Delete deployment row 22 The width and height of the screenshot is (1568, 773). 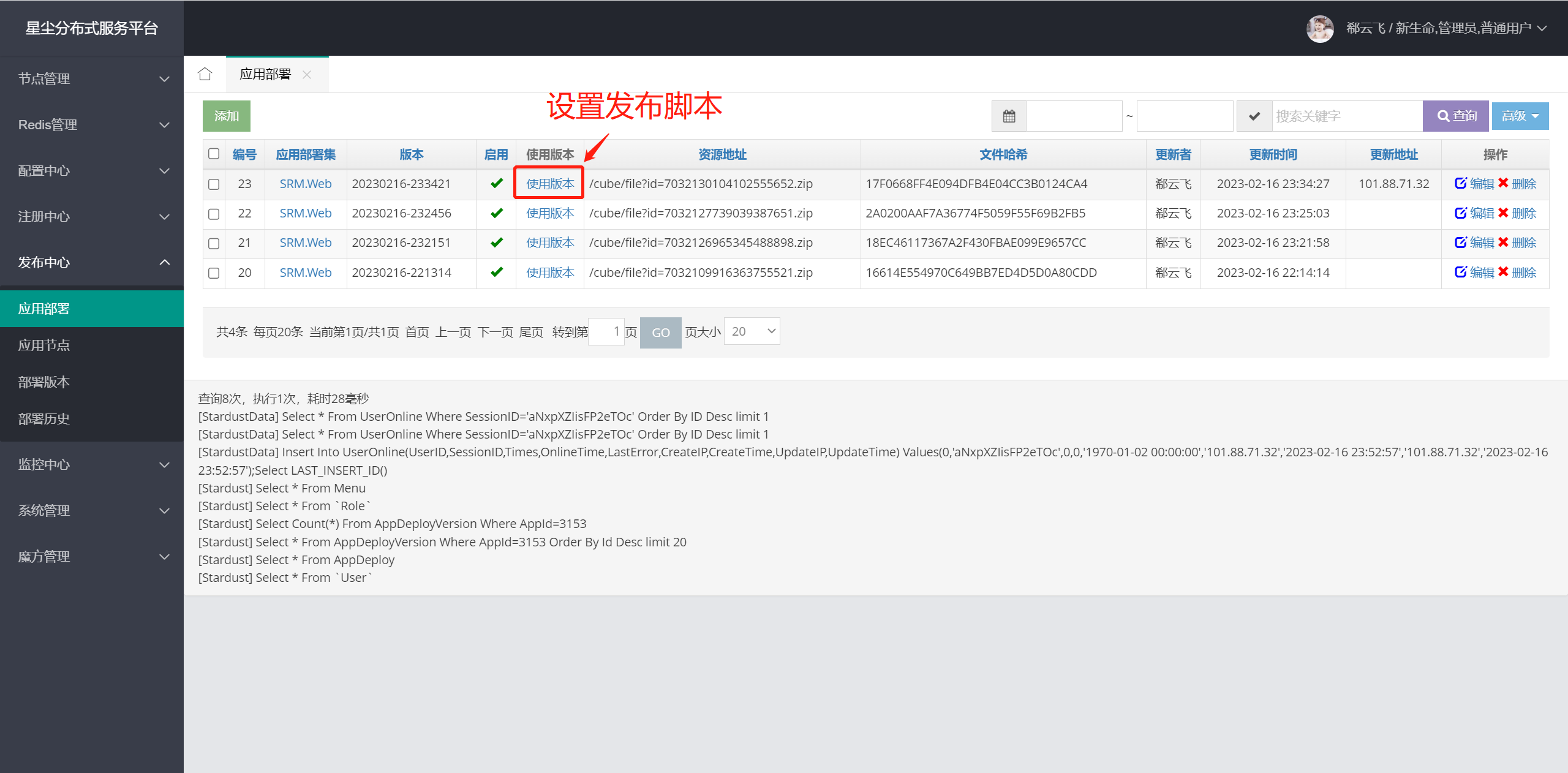(1517, 213)
